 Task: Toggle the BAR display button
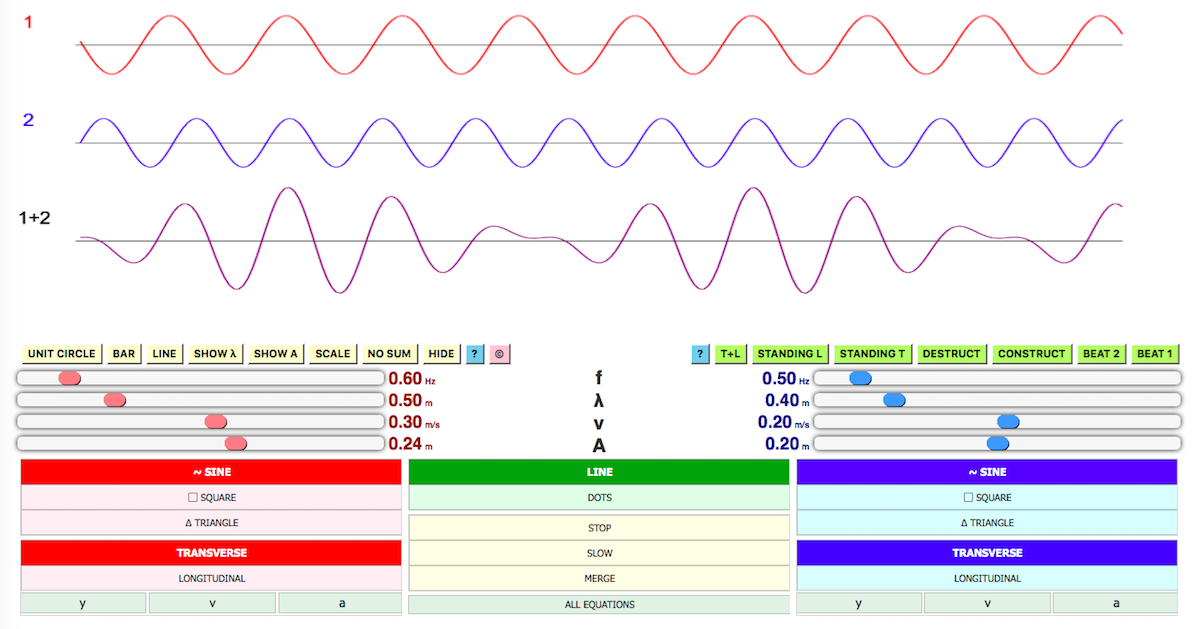[124, 354]
